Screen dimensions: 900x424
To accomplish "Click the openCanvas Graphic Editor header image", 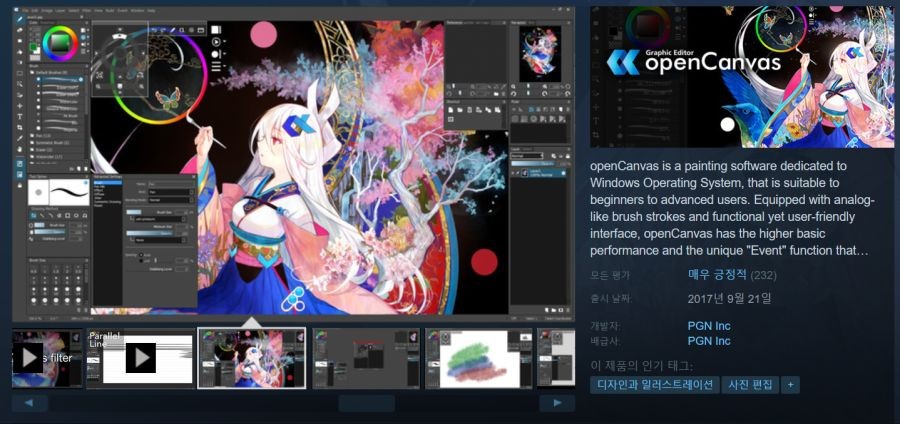I will [x=744, y=77].
